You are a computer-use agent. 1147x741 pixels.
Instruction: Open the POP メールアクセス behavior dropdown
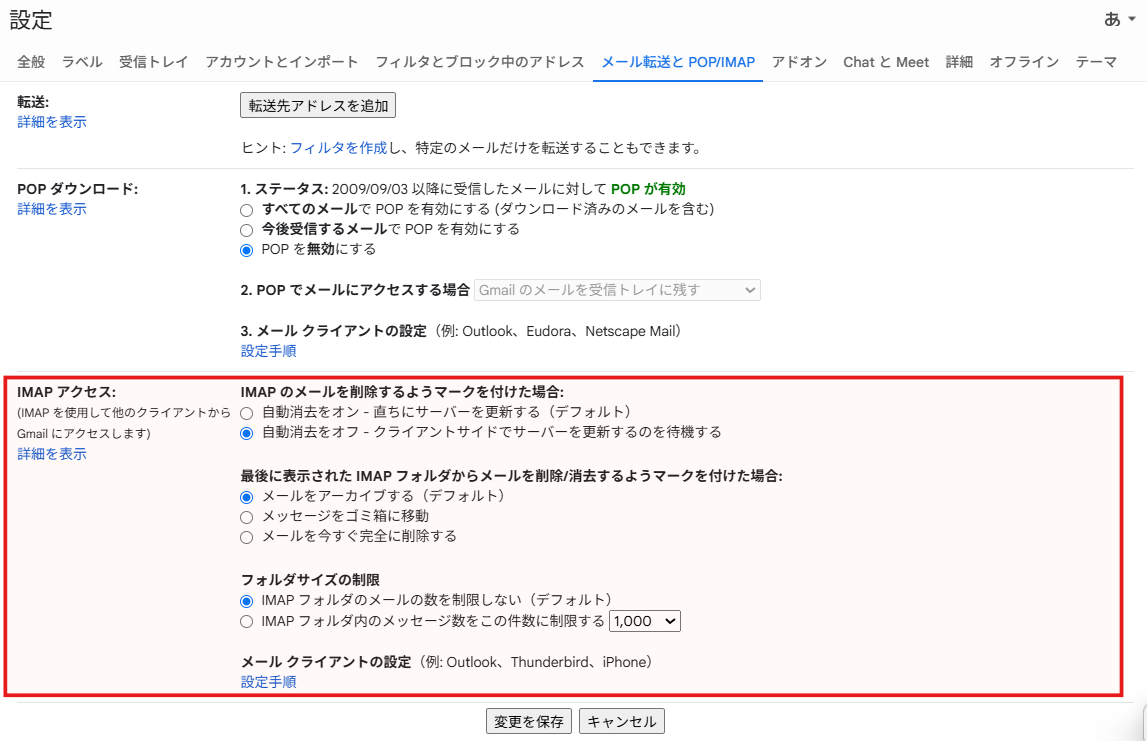tap(618, 290)
